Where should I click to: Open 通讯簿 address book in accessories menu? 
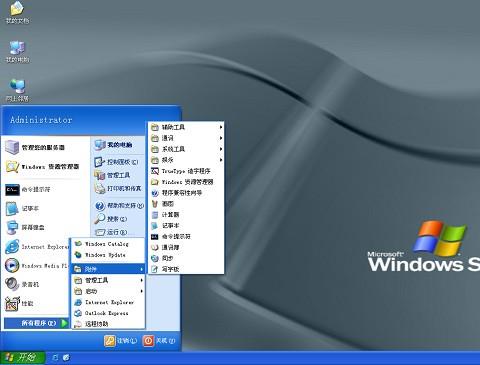click(x=186, y=247)
